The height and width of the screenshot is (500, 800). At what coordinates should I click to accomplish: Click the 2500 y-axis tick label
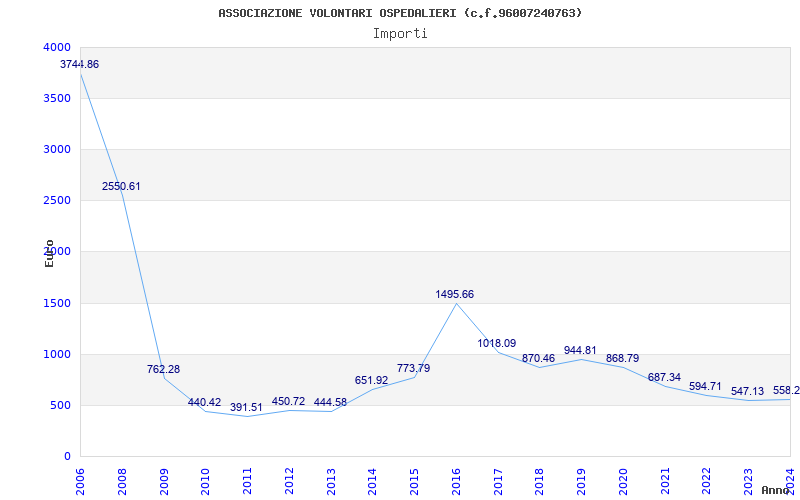pos(57,200)
